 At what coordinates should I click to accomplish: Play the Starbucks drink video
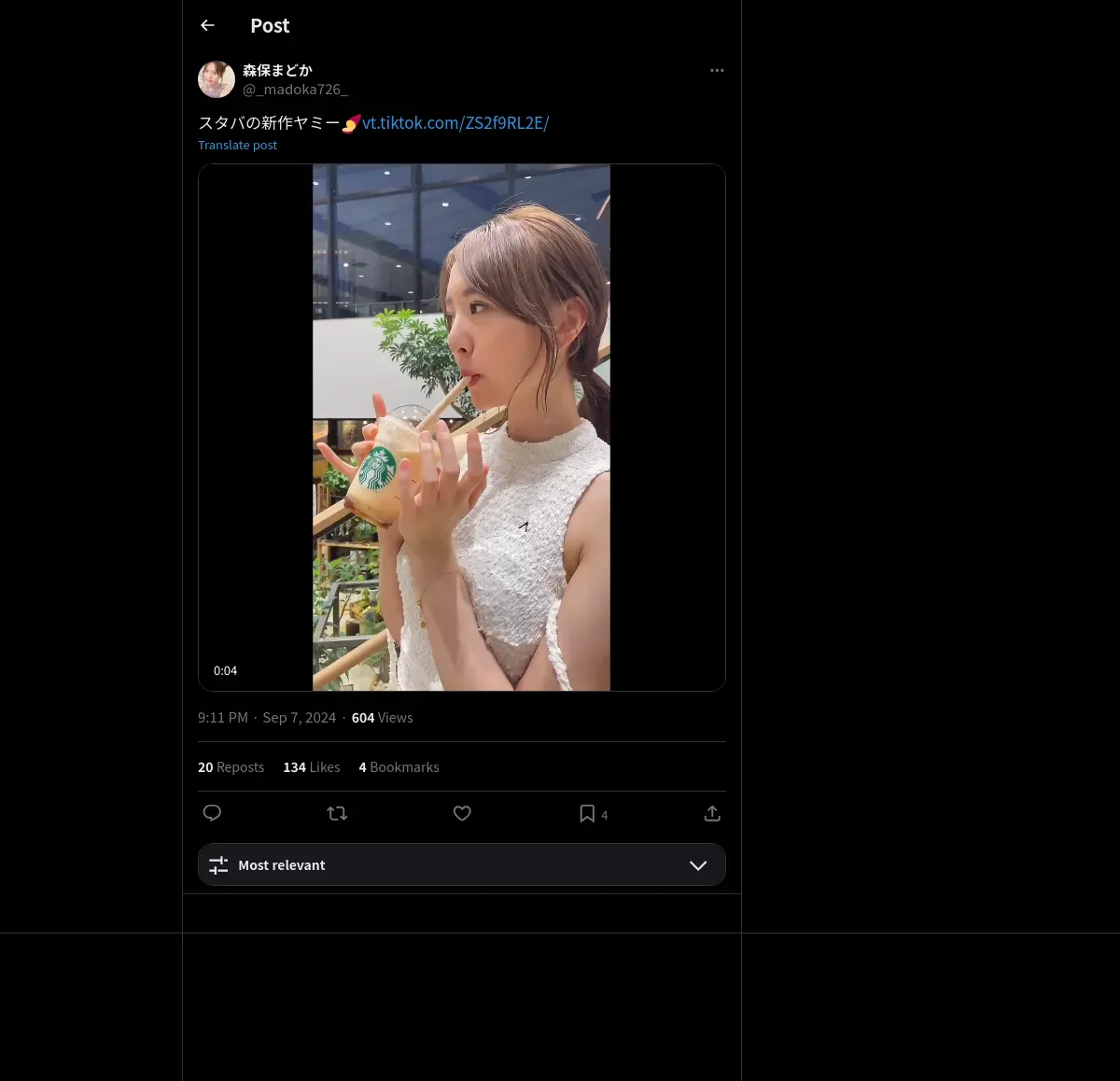coord(462,428)
